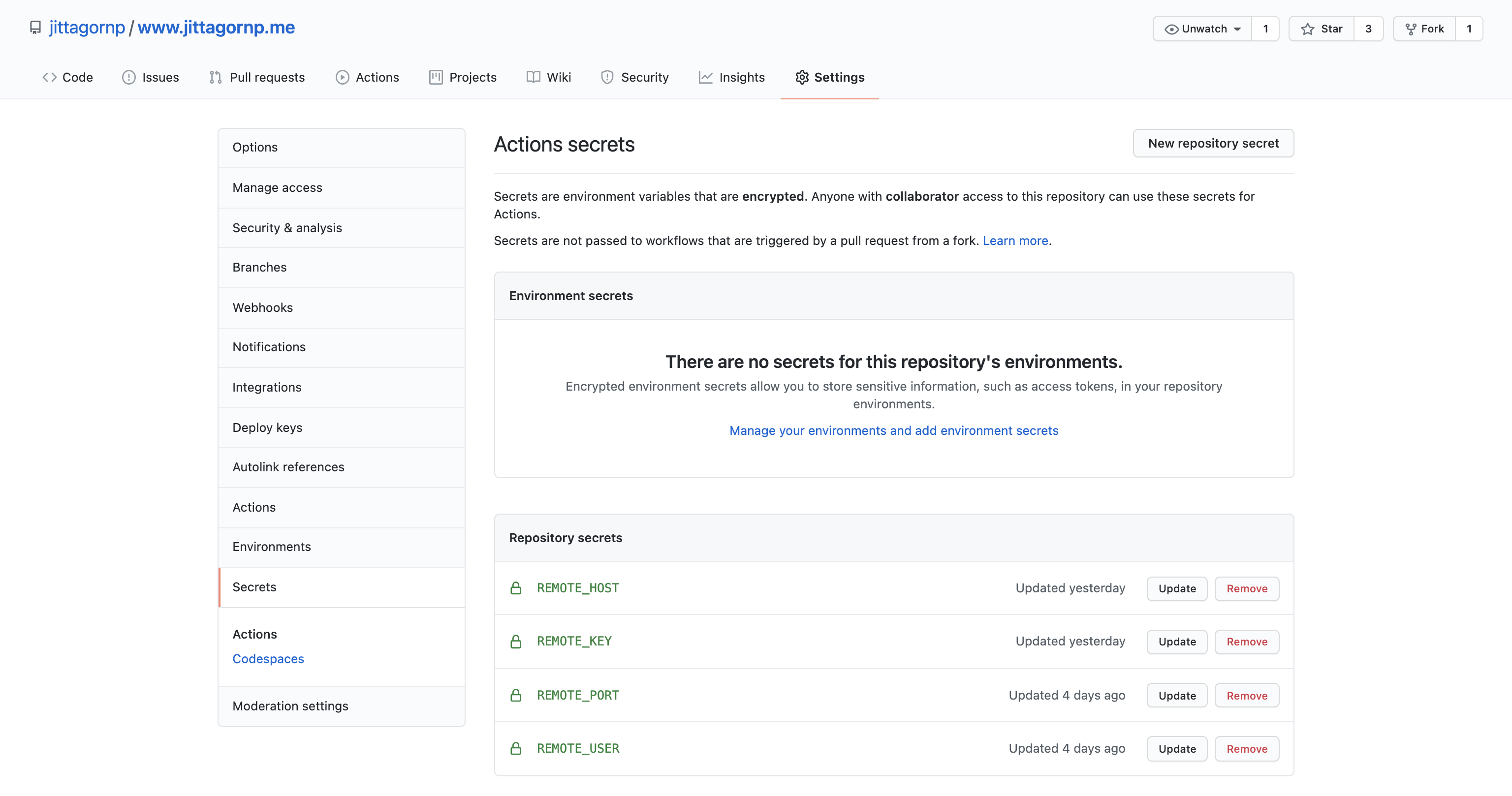
Task: Click lock icon next to REMOTE_USER
Action: [x=515, y=748]
